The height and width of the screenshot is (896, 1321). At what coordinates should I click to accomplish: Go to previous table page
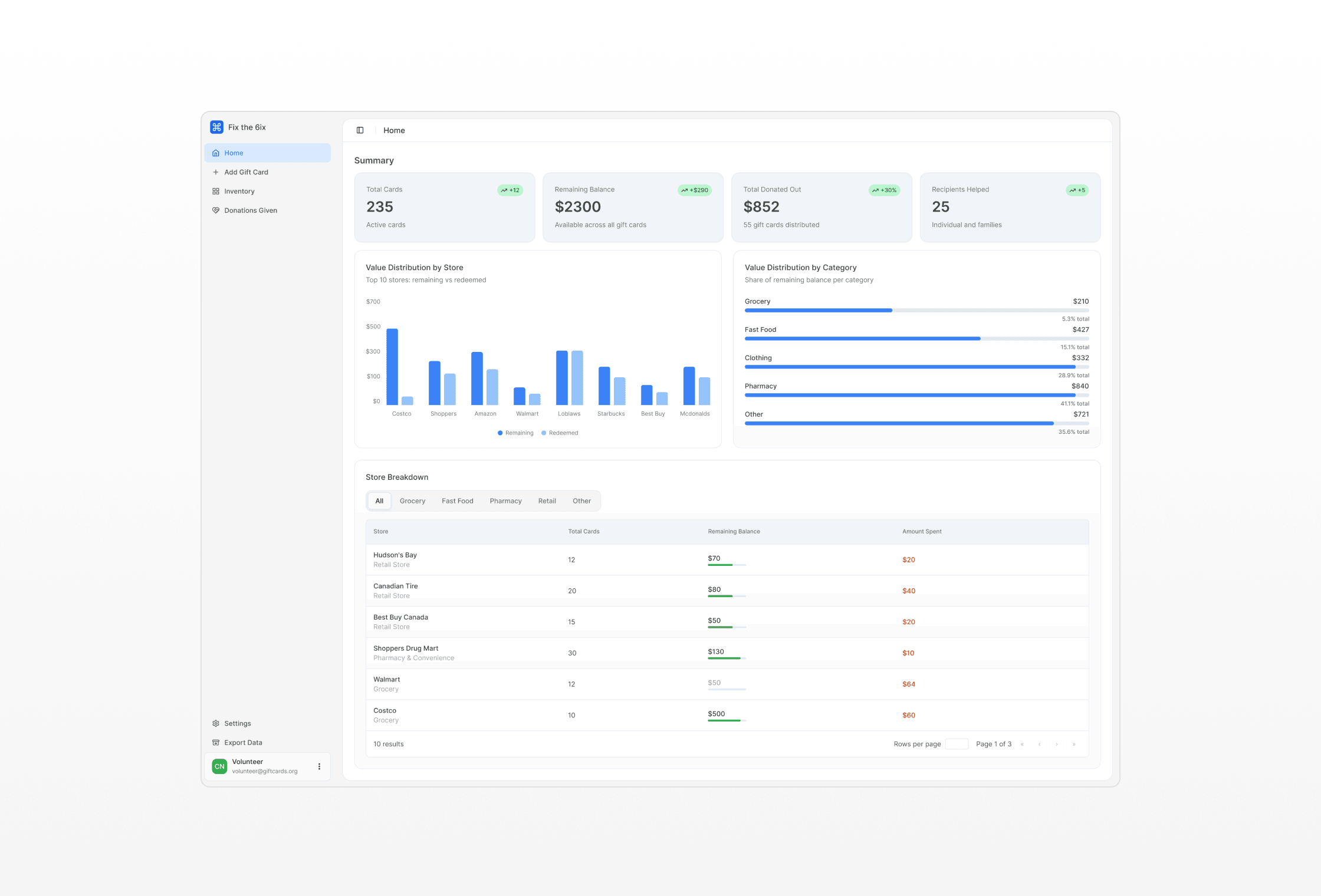click(x=1039, y=744)
